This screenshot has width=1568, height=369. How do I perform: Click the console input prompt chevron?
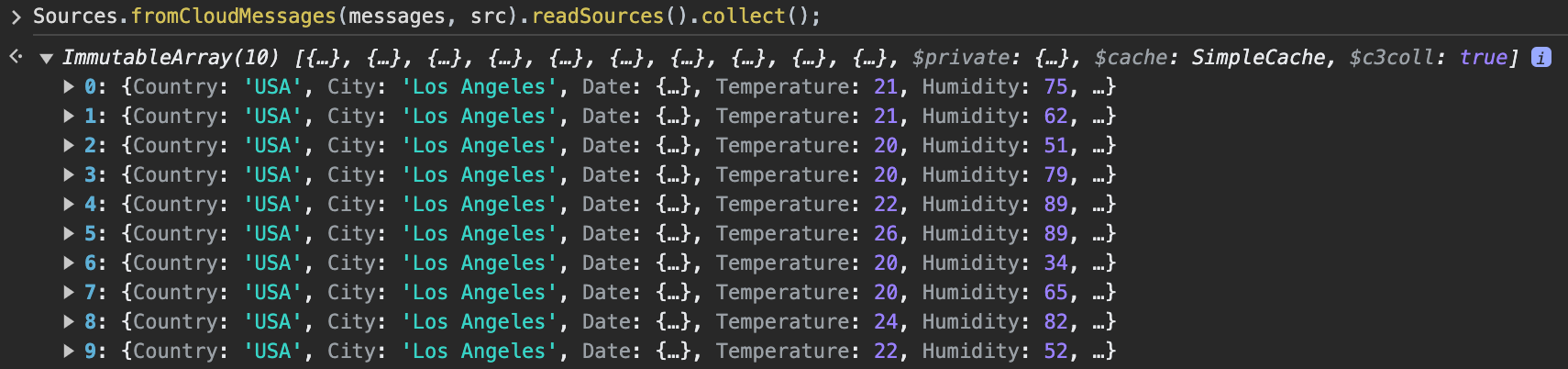point(16,17)
